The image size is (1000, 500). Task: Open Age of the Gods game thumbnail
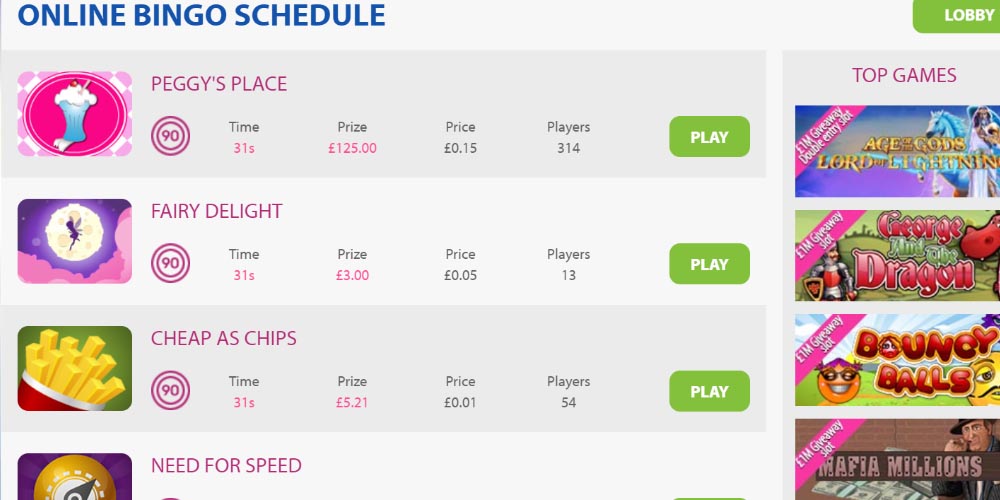[x=897, y=151]
